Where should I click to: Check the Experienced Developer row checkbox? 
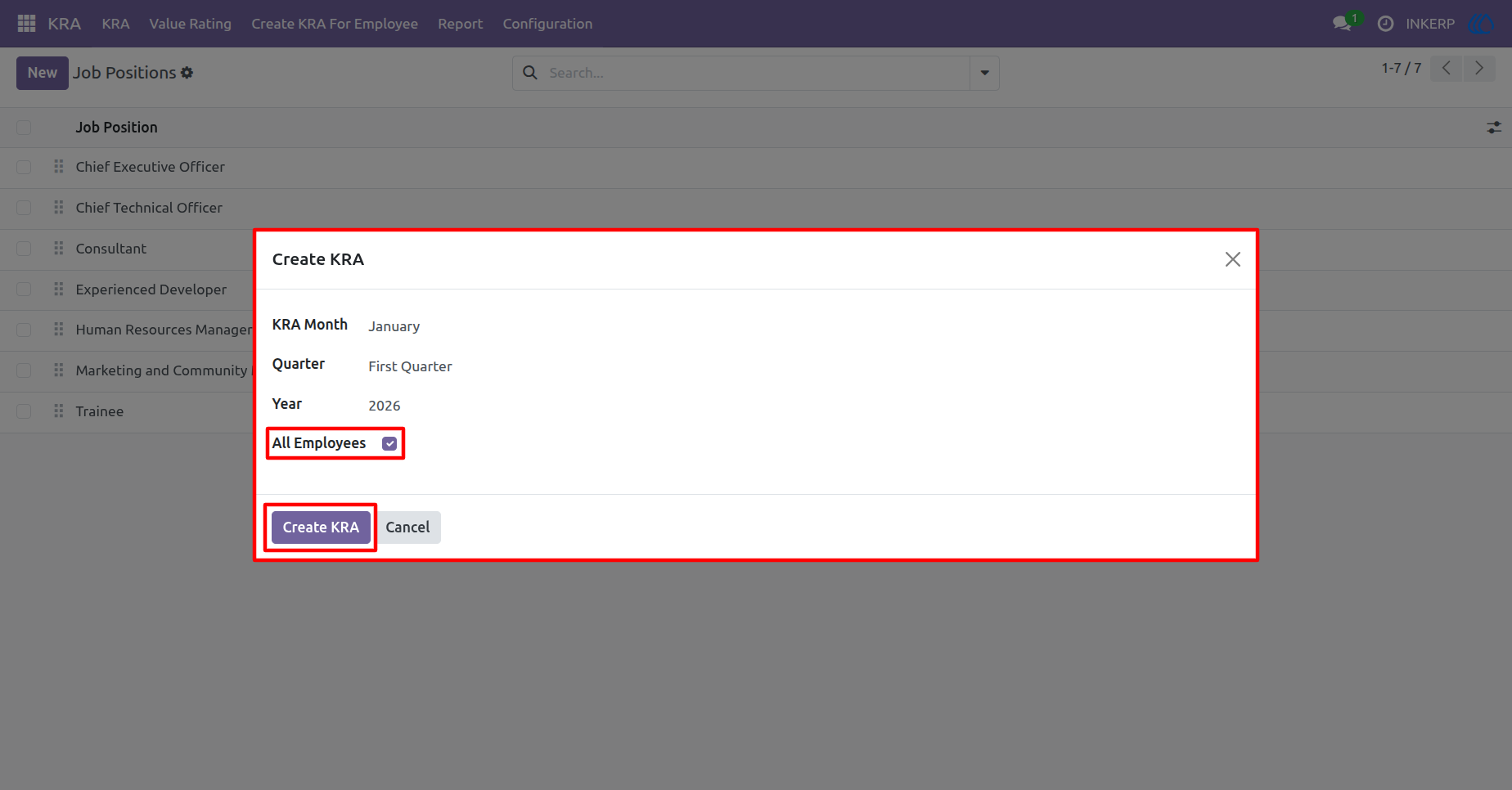click(24, 290)
